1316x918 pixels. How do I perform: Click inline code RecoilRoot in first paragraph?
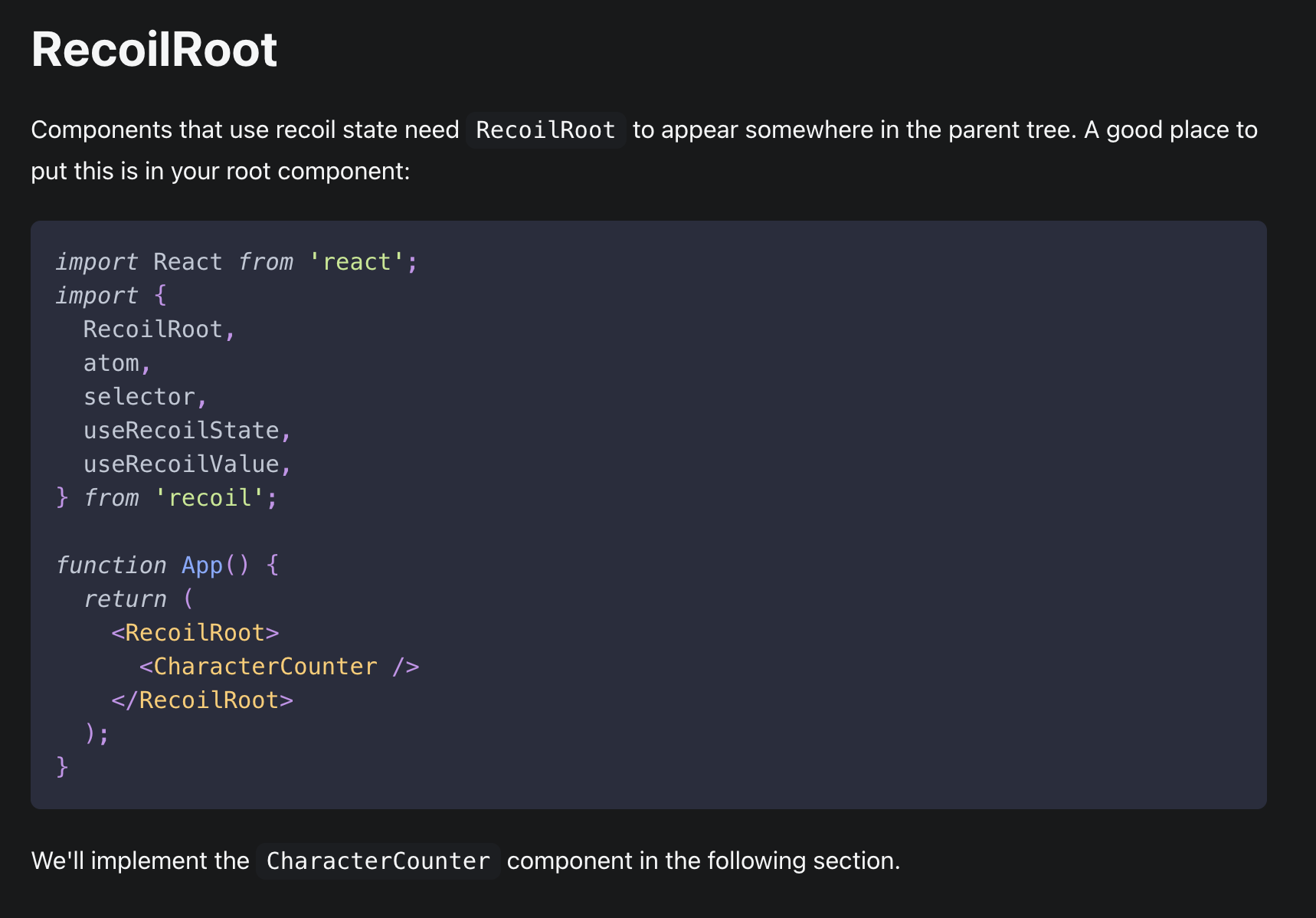point(545,130)
